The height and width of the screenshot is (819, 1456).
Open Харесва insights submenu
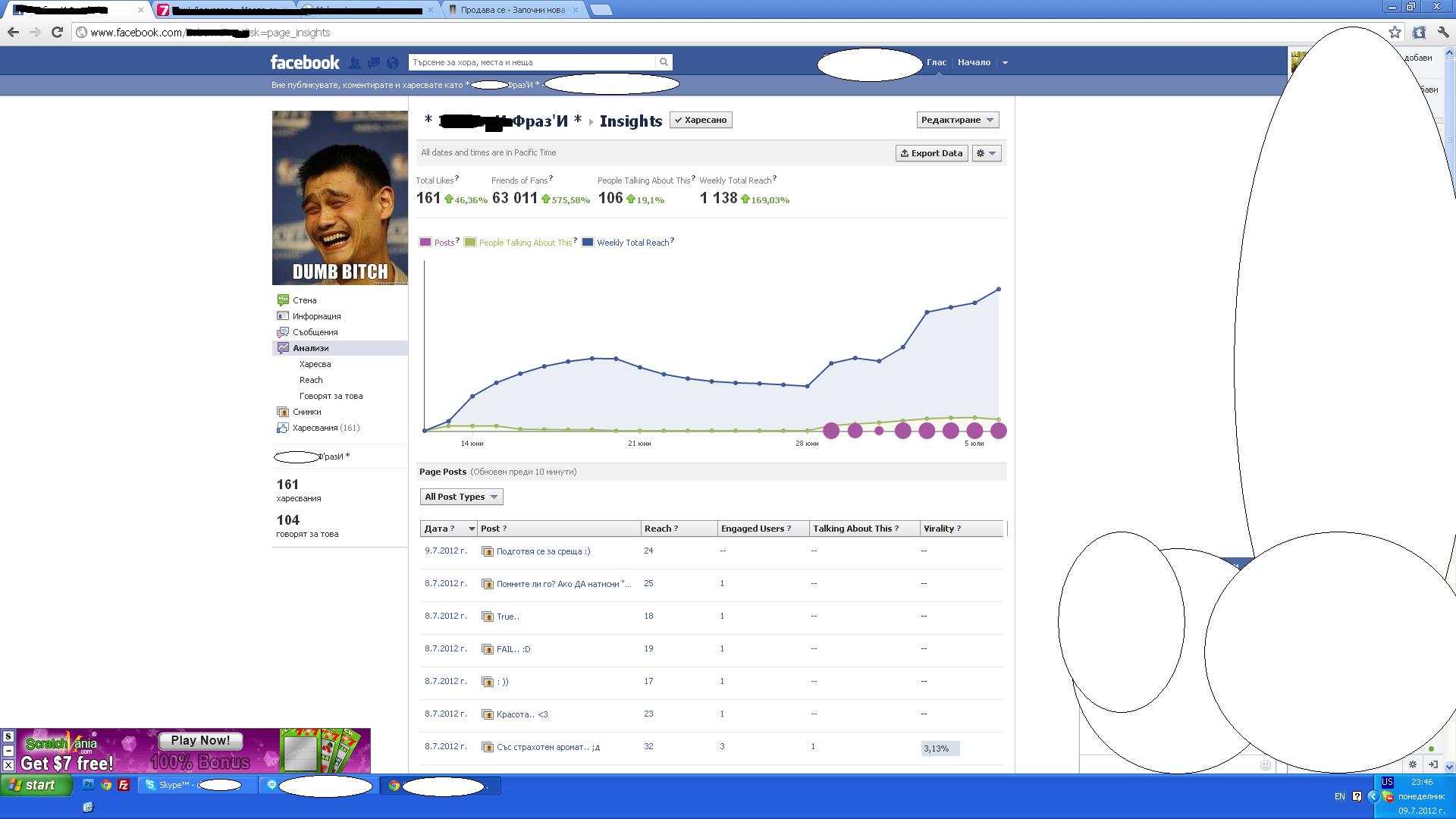pyautogui.click(x=315, y=364)
